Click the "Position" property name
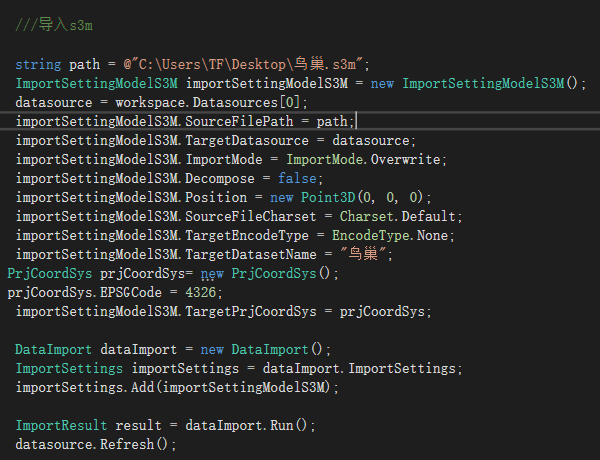Viewport: 600px width, 460px height. point(216,197)
